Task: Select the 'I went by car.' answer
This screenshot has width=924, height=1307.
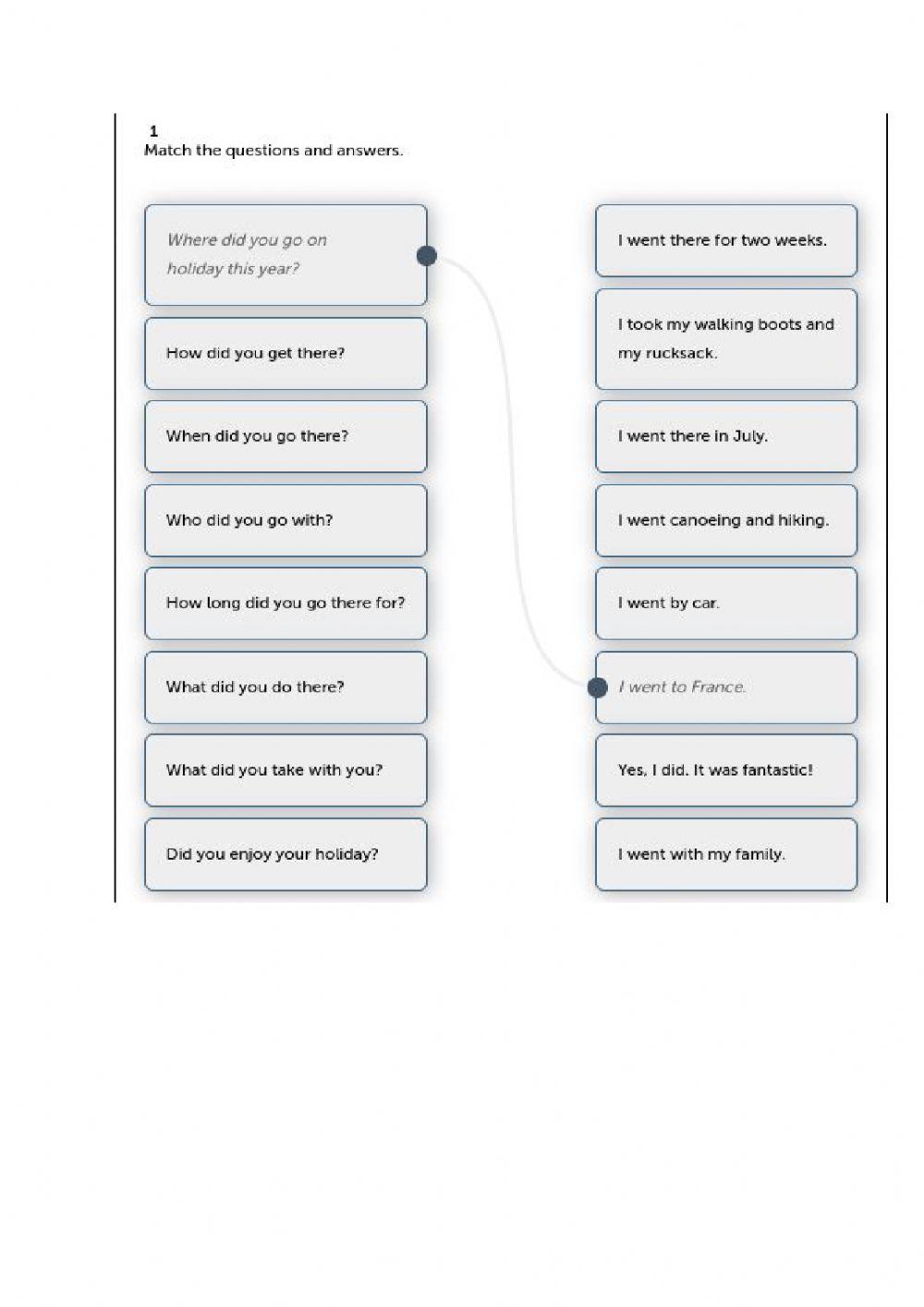Action: 726,604
